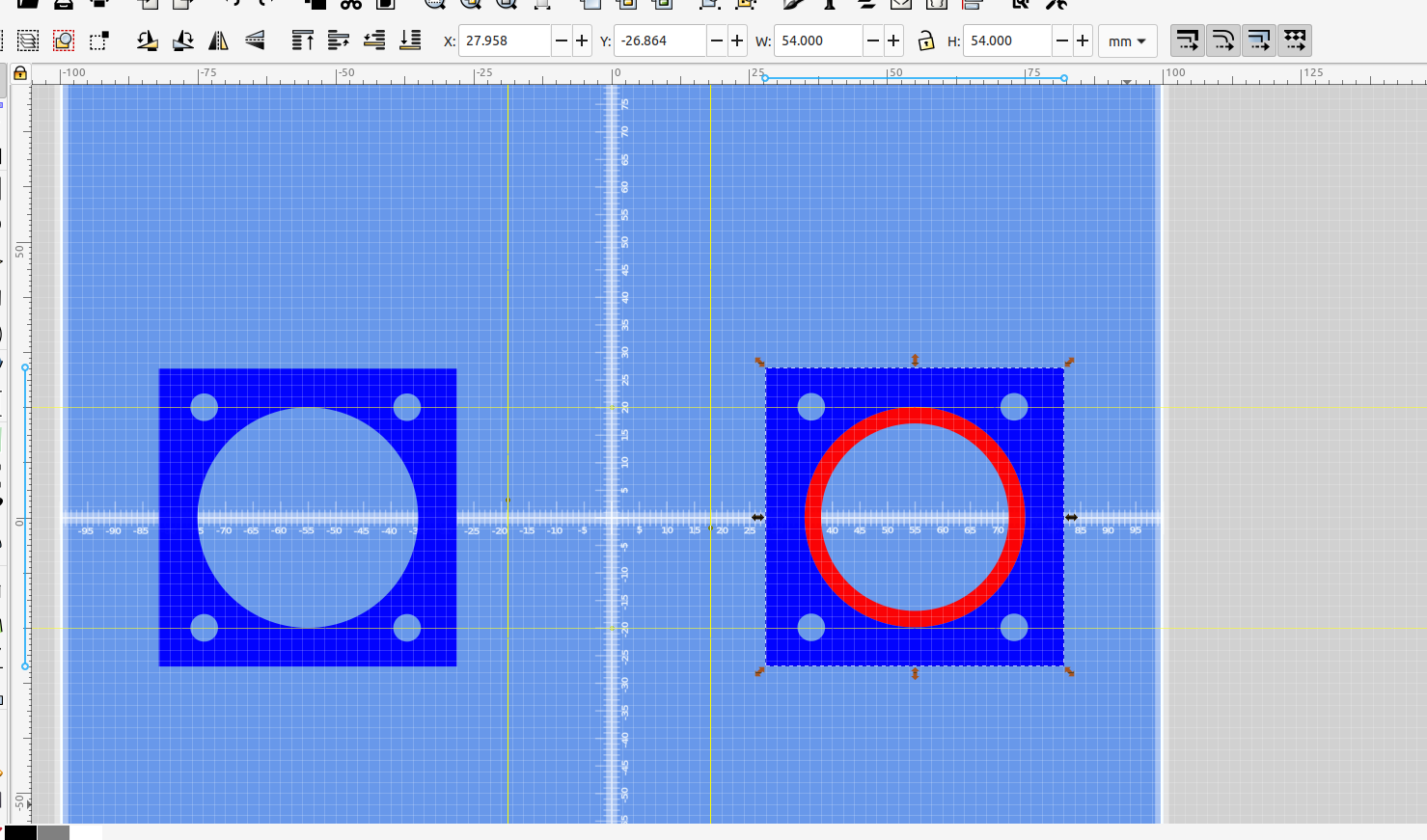This screenshot has height=840, width=1427.
Task: Toggle move patterns with object
Action: pyautogui.click(x=1295, y=41)
